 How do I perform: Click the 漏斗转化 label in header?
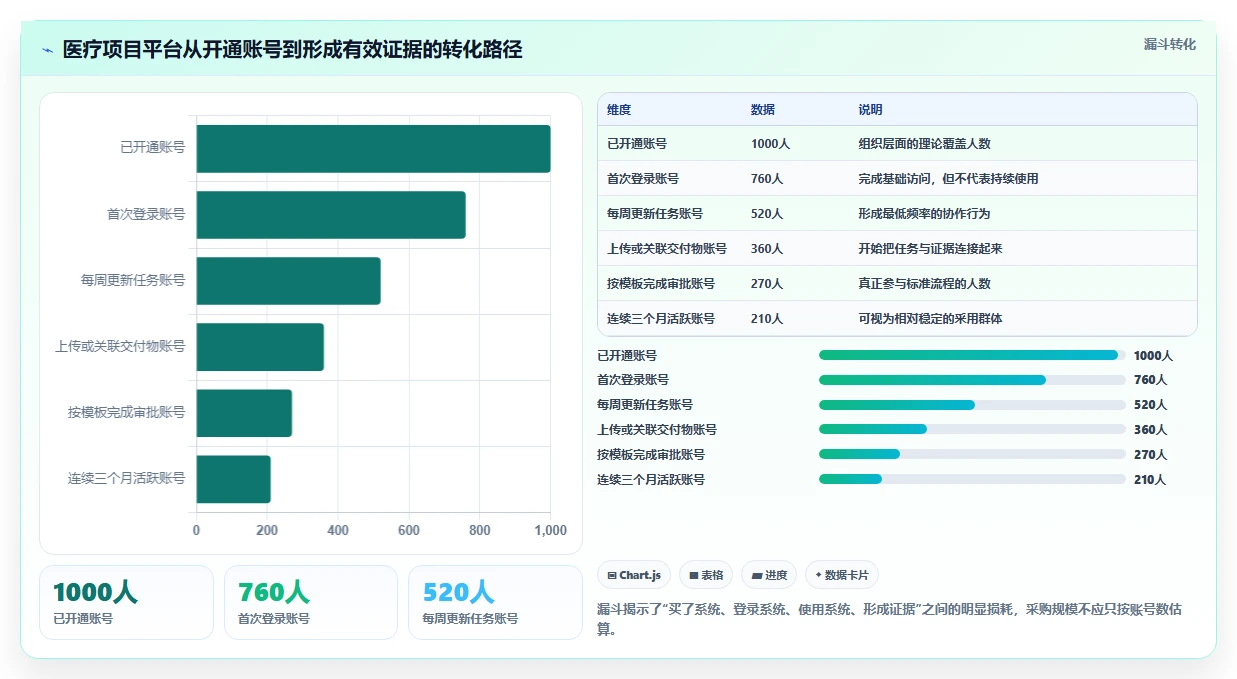tap(1169, 44)
